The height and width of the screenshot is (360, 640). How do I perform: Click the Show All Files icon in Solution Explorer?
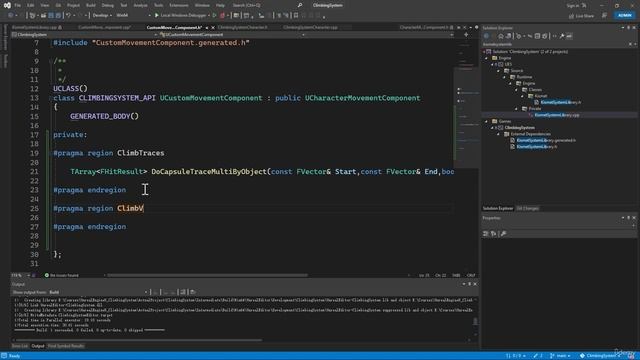pos(545,36)
